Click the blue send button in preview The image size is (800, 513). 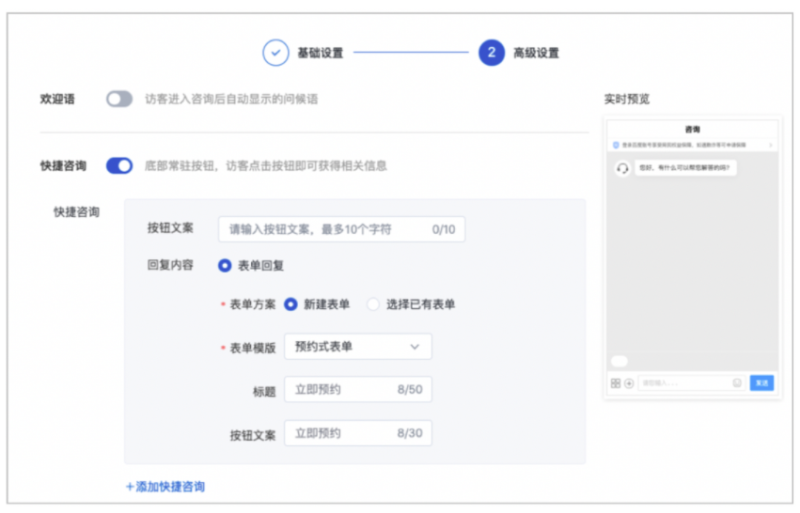[x=762, y=383]
